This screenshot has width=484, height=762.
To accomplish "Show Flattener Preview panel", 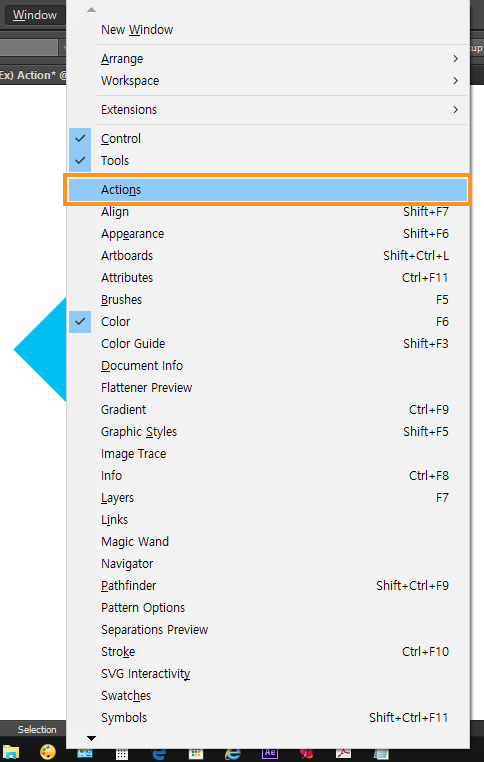I will point(268,388).
